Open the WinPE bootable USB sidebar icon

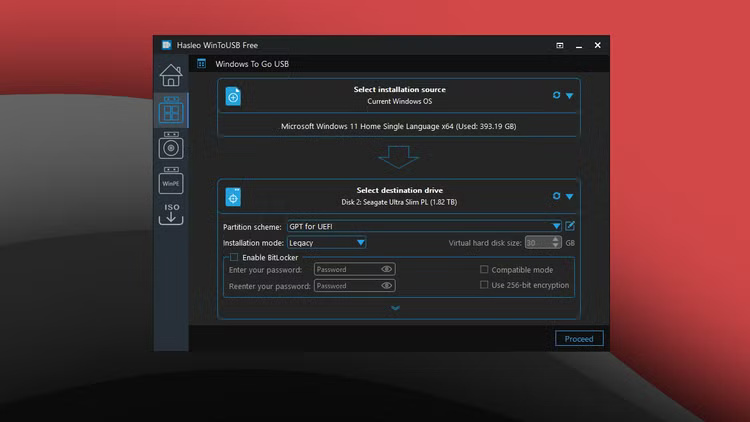[x=171, y=183]
